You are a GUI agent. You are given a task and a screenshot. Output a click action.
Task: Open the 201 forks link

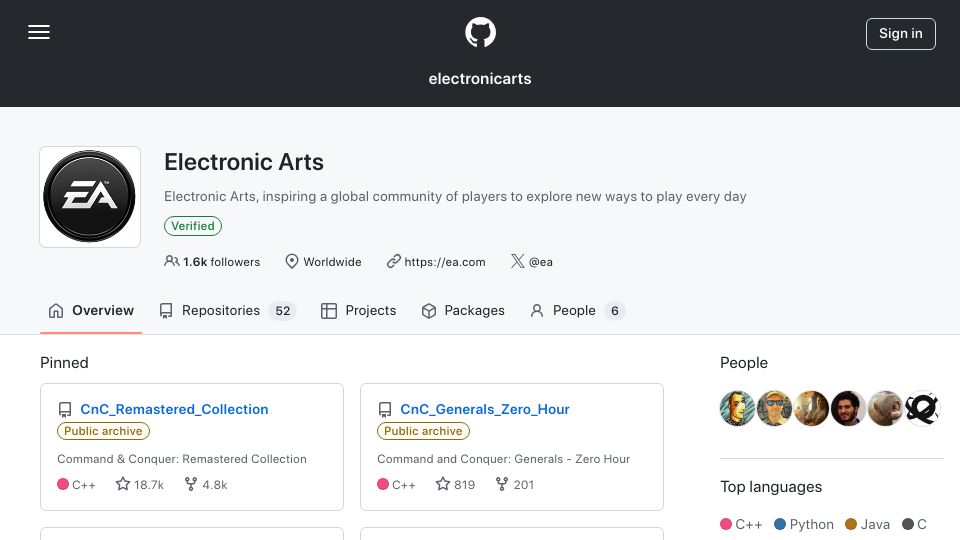(515, 484)
